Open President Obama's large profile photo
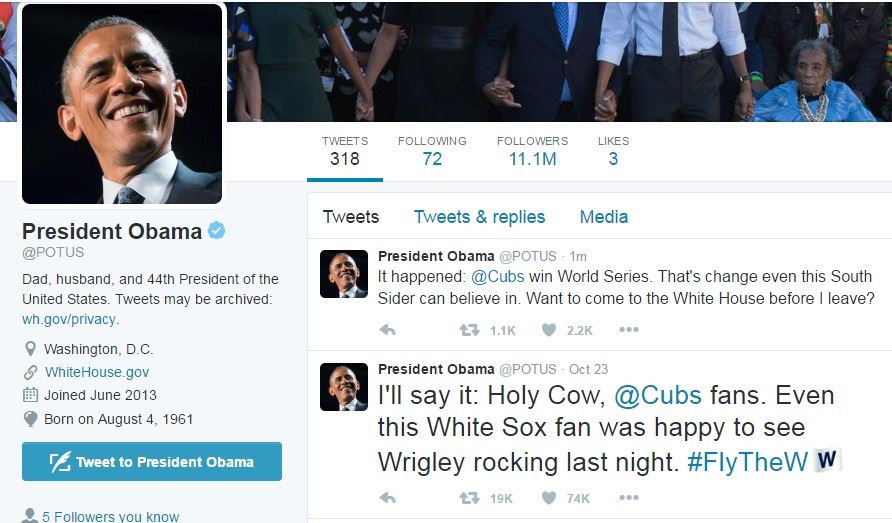The width and height of the screenshot is (892, 523). point(122,104)
